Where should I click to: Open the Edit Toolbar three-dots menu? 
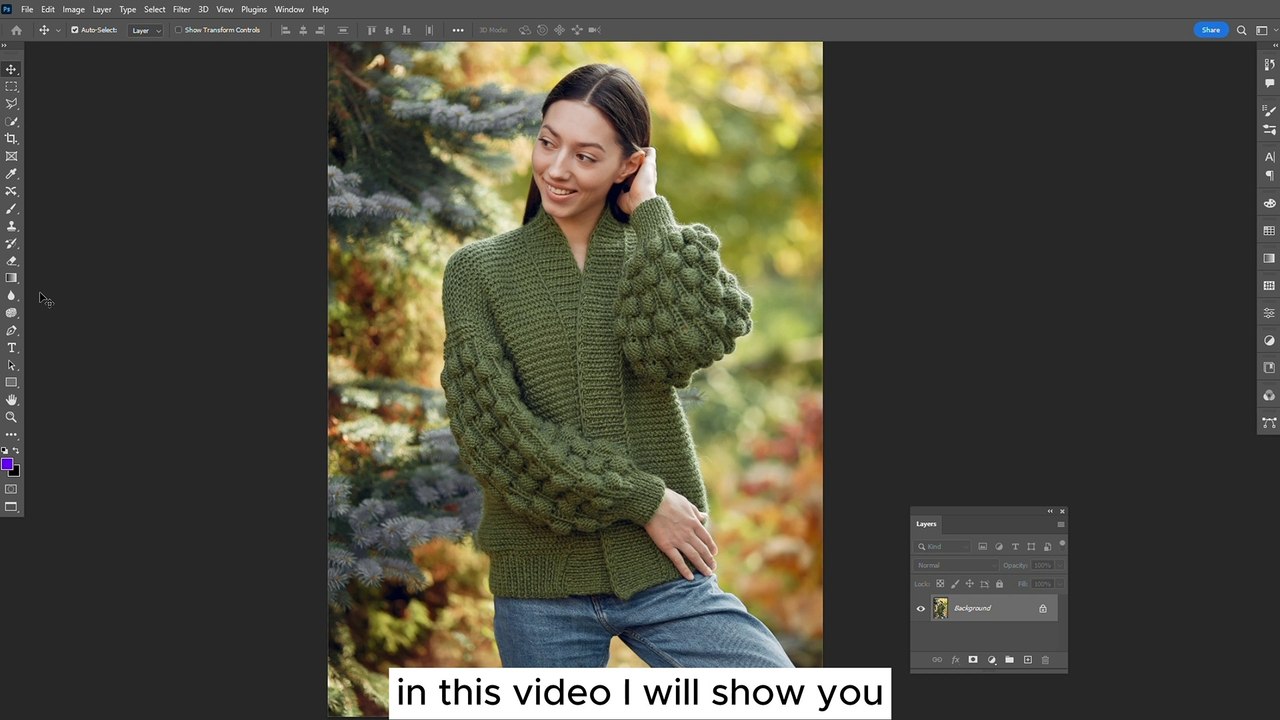[x=11, y=435]
